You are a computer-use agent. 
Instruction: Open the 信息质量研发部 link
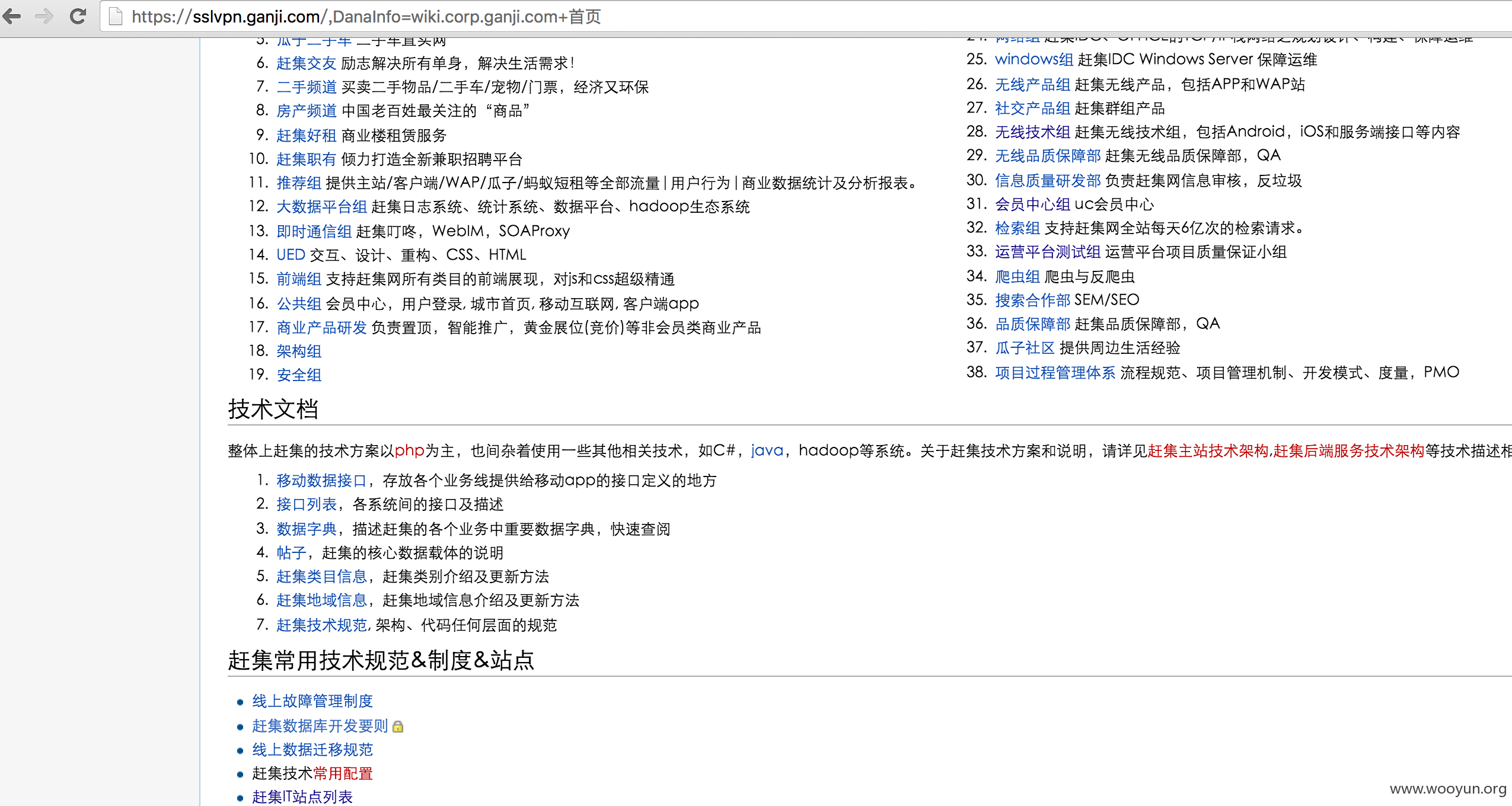[x=1048, y=180]
